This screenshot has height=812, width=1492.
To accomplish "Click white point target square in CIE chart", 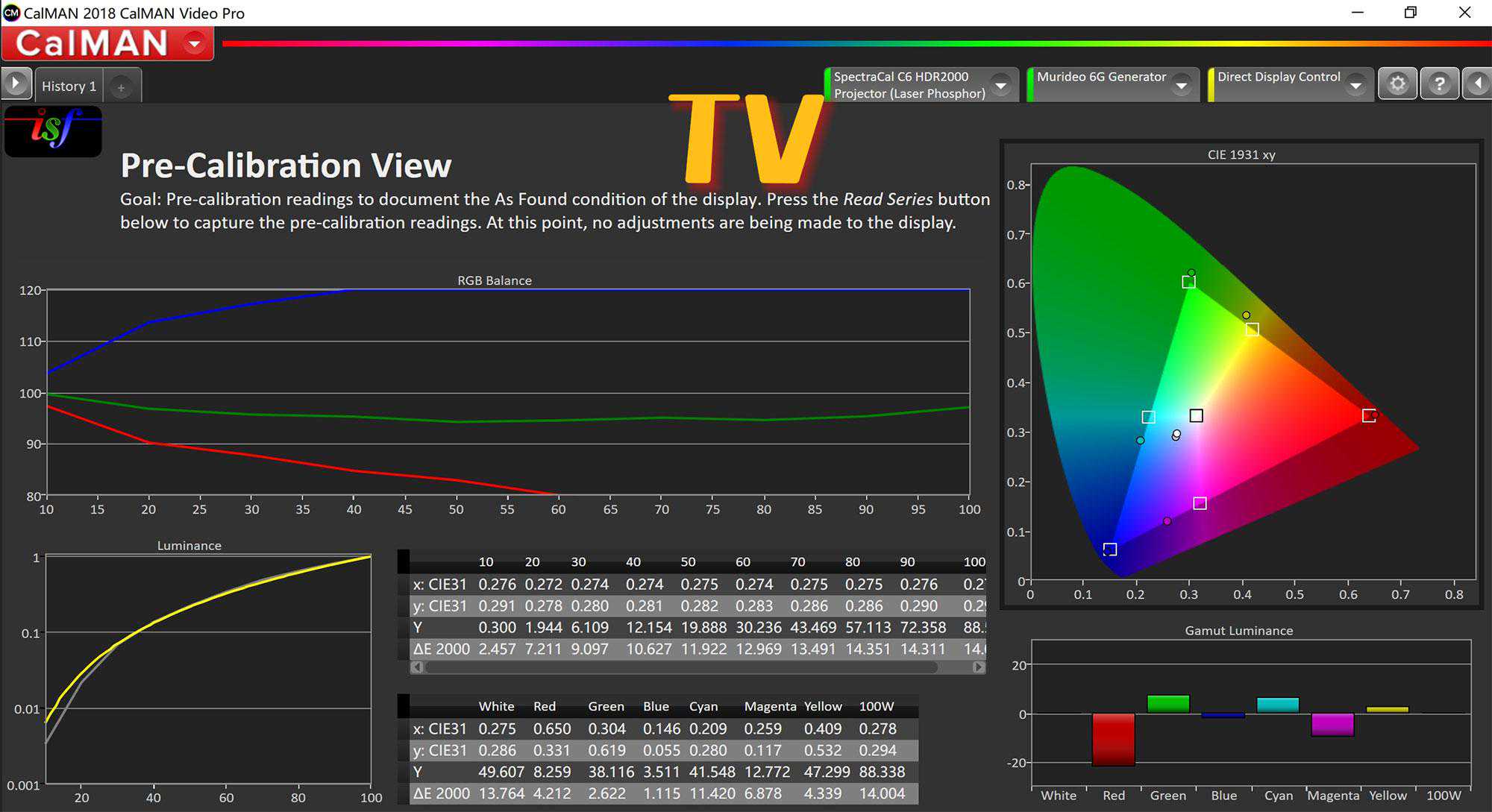I will click(x=1196, y=415).
